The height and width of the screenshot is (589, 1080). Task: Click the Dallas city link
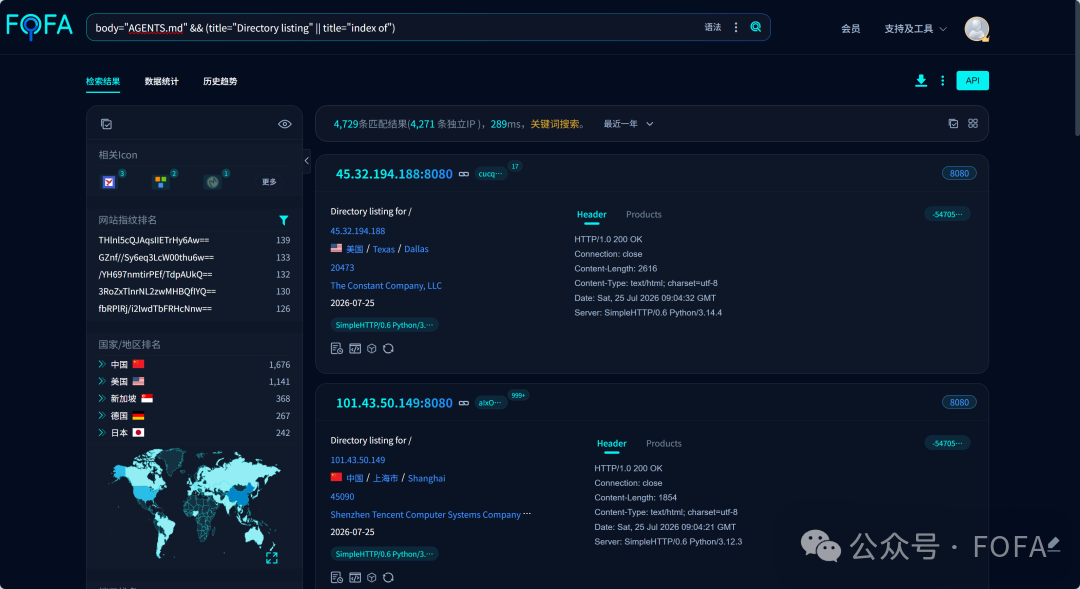tap(416, 249)
